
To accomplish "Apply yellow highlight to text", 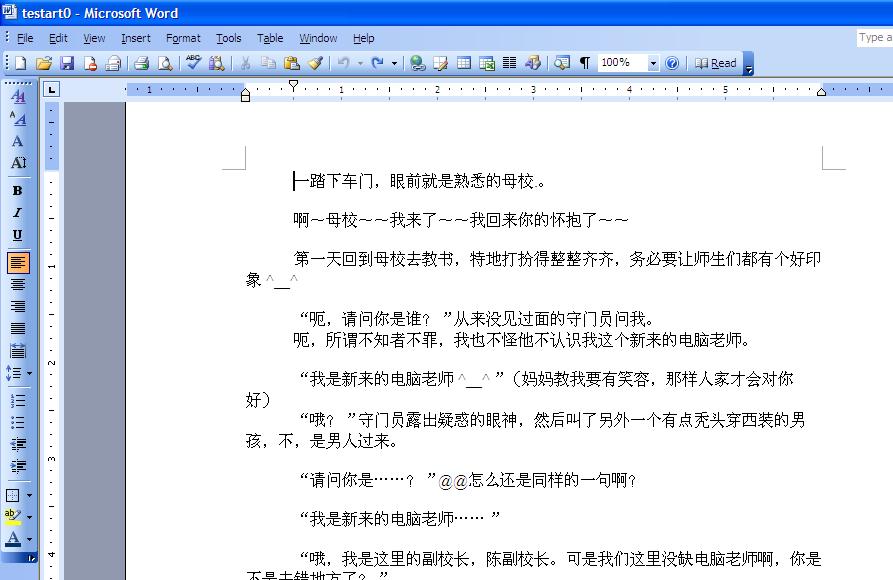I will tap(18, 515).
